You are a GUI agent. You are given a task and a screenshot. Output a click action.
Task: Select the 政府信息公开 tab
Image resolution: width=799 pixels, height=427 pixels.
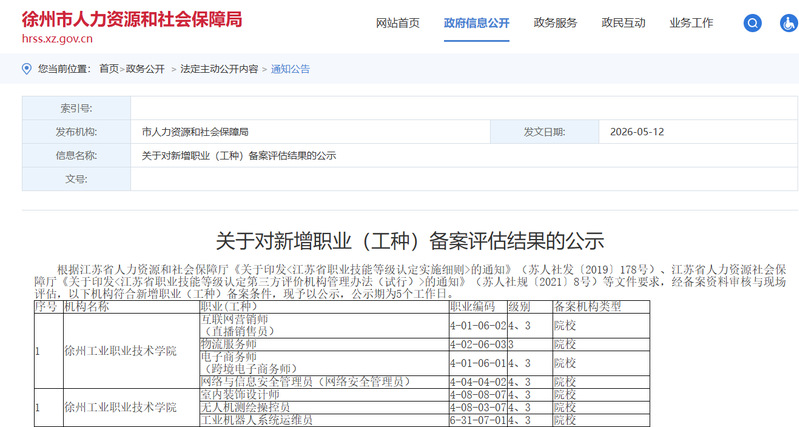click(476, 23)
